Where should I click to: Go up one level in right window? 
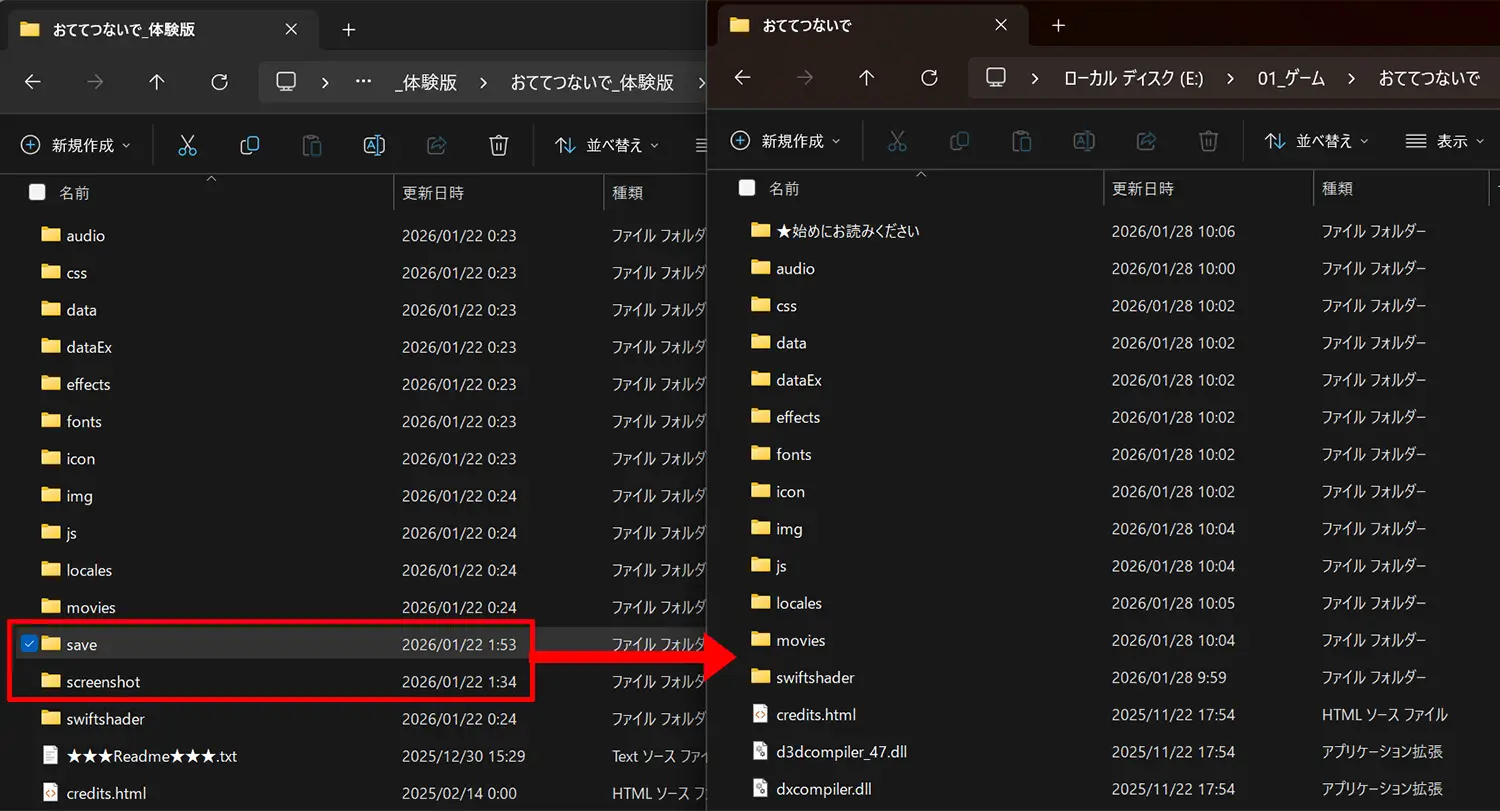click(867, 78)
